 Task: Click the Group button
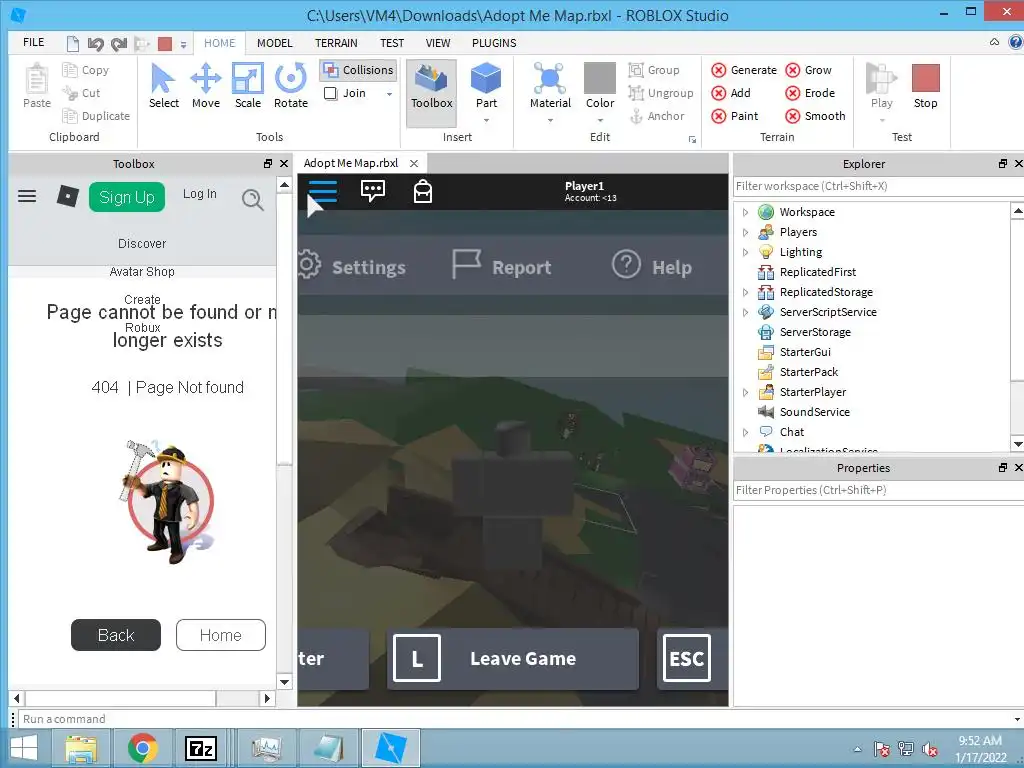coord(654,70)
